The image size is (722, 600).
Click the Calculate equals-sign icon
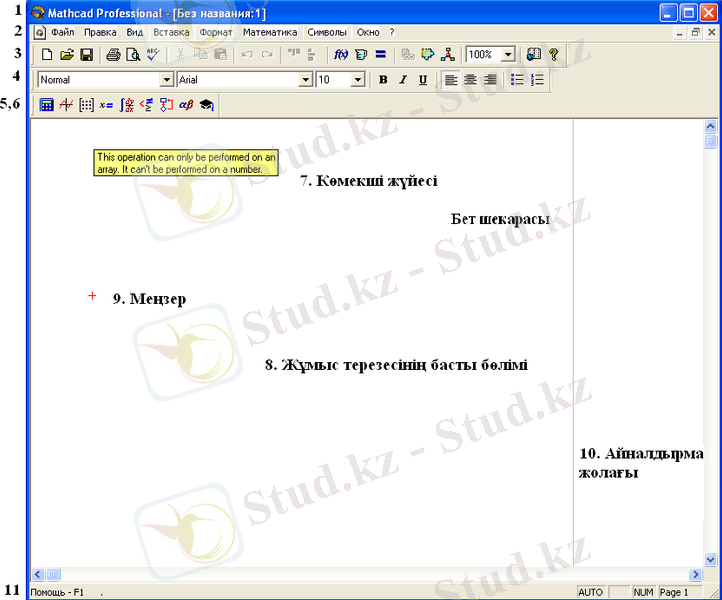point(381,55)
